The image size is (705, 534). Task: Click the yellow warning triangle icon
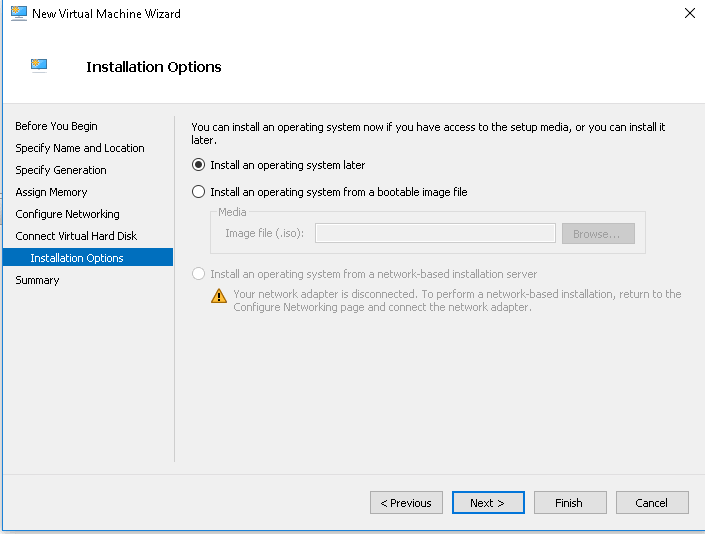(x=219, y=296)
